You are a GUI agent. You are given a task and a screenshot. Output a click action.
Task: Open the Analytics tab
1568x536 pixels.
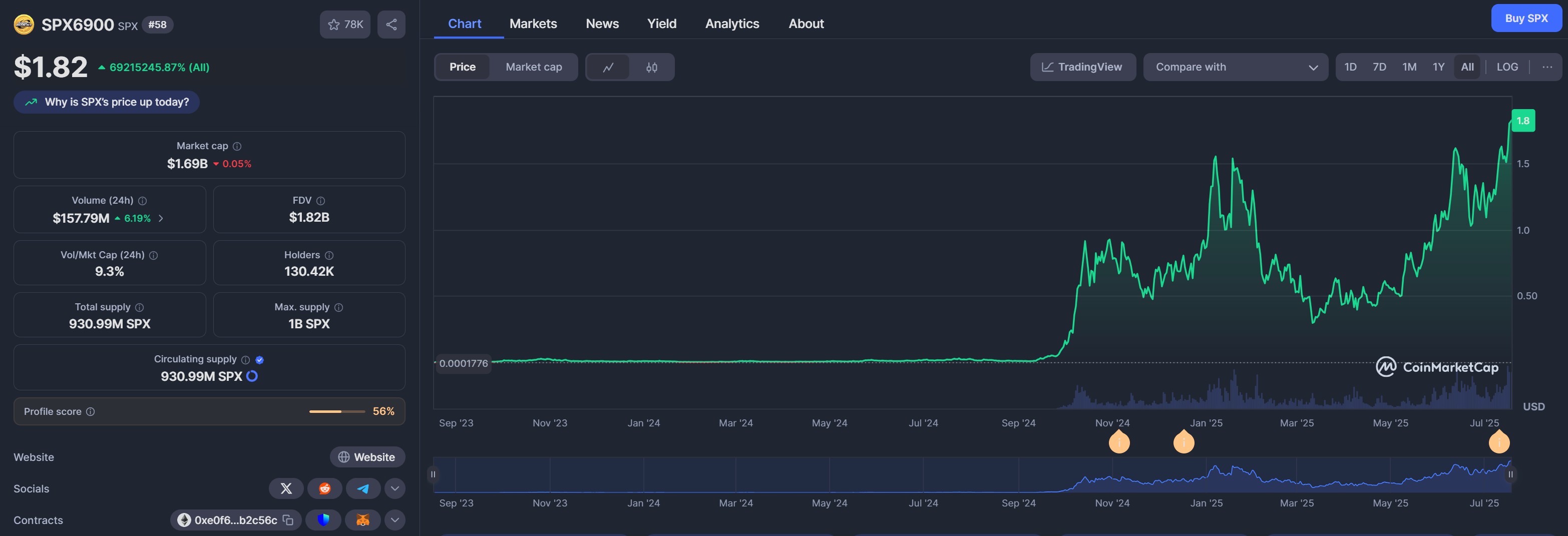732,24
